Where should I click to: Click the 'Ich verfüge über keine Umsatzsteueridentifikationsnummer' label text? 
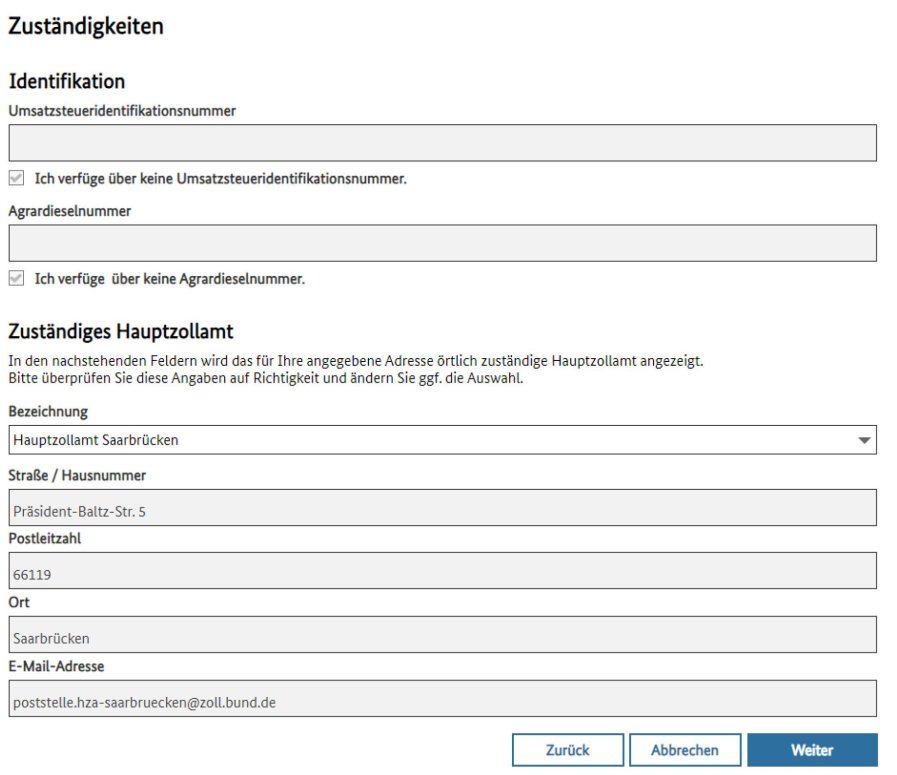220,179
